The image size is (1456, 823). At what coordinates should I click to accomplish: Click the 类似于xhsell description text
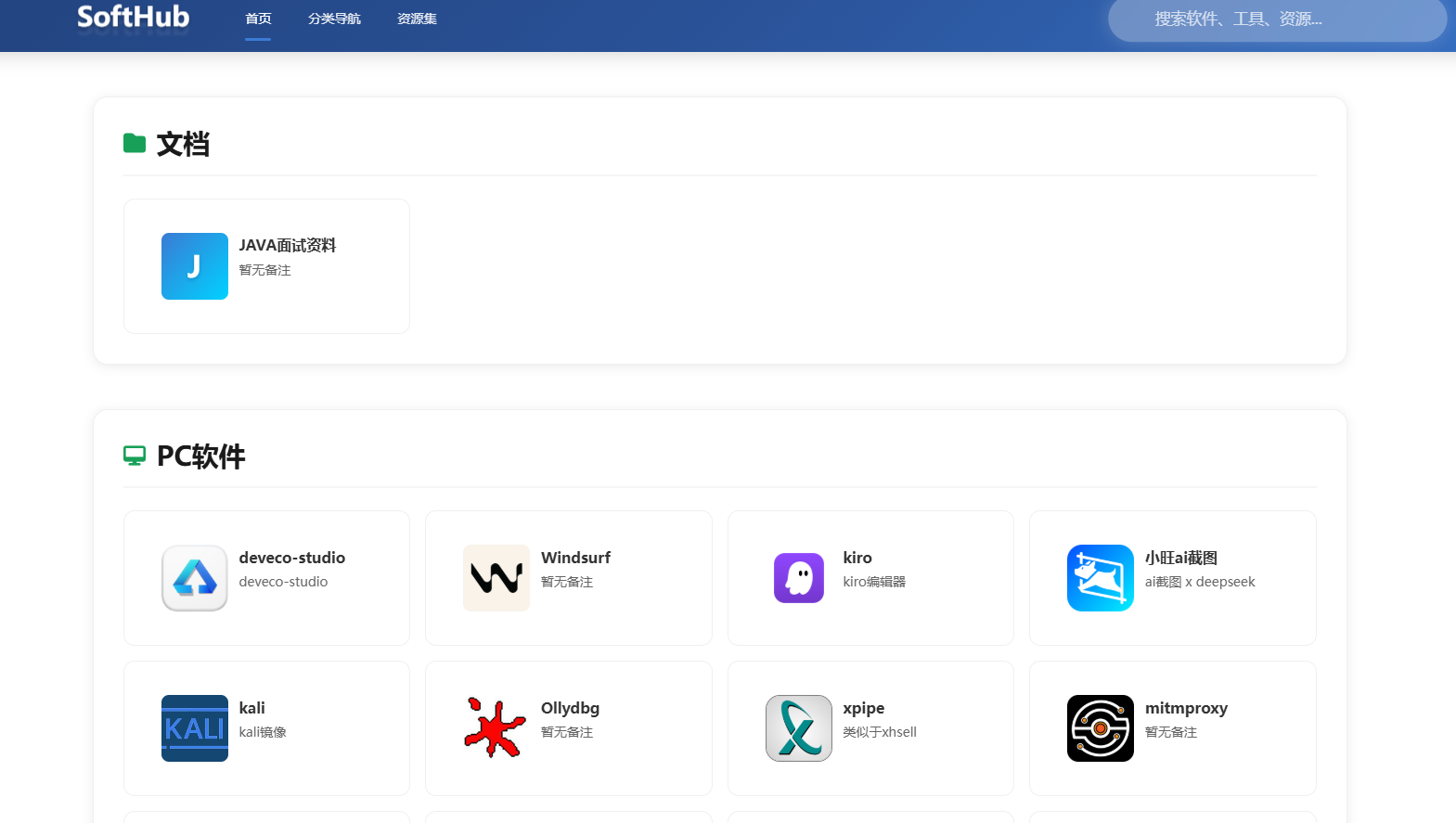tap(880, 732)
